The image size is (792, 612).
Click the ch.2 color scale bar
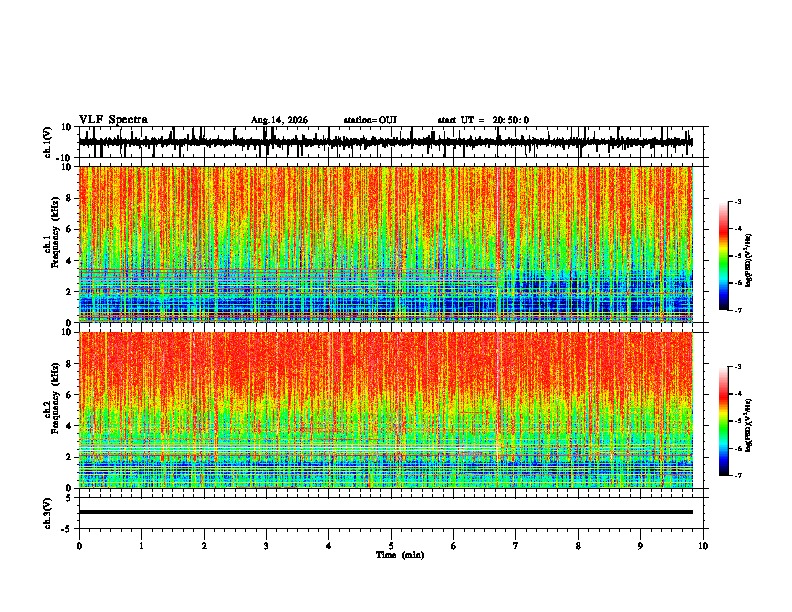click(x=723, y=421)
